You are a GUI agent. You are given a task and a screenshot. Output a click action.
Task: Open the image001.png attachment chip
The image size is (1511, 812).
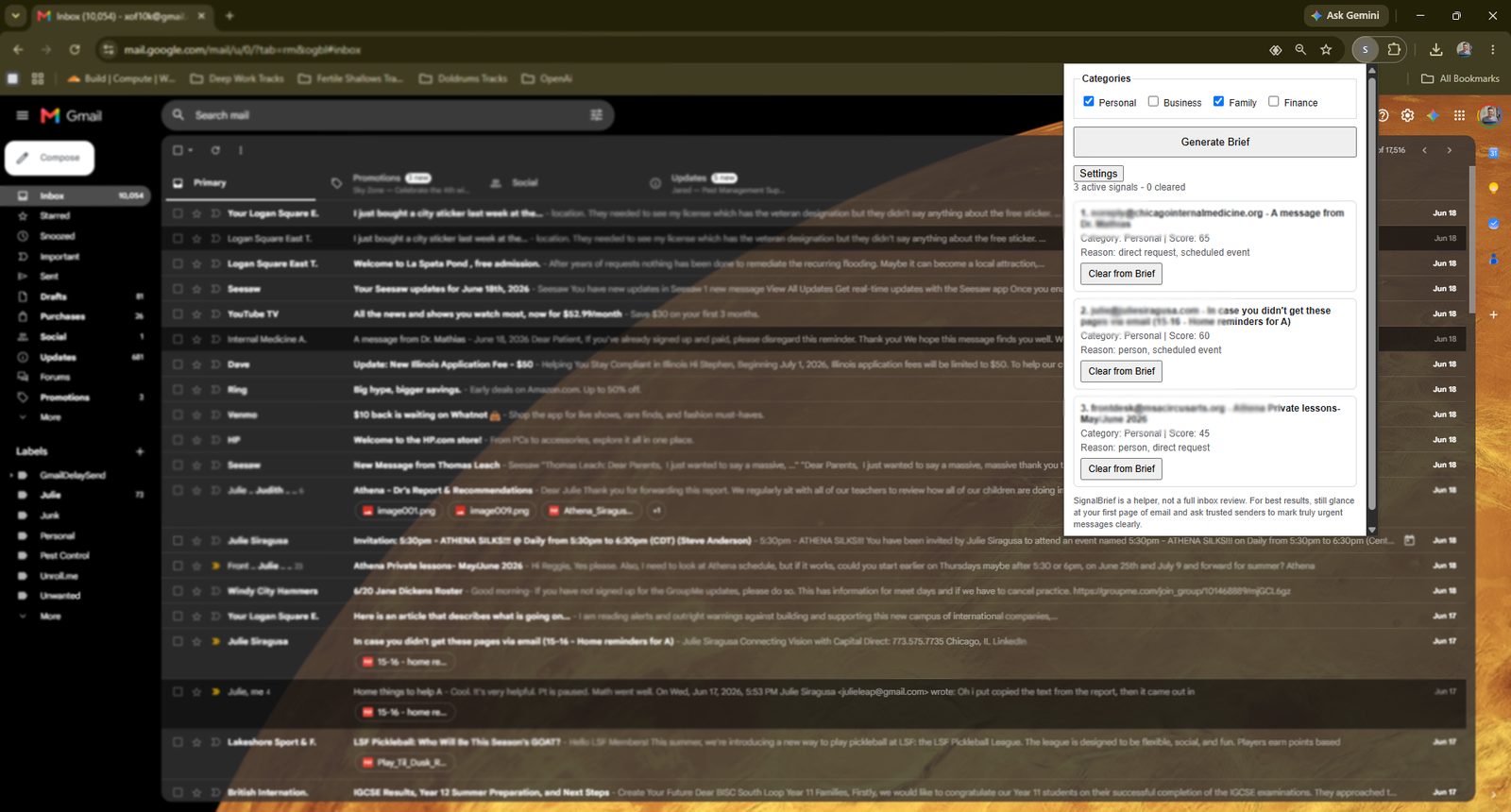pyautogui.click(x=398, y=511)
